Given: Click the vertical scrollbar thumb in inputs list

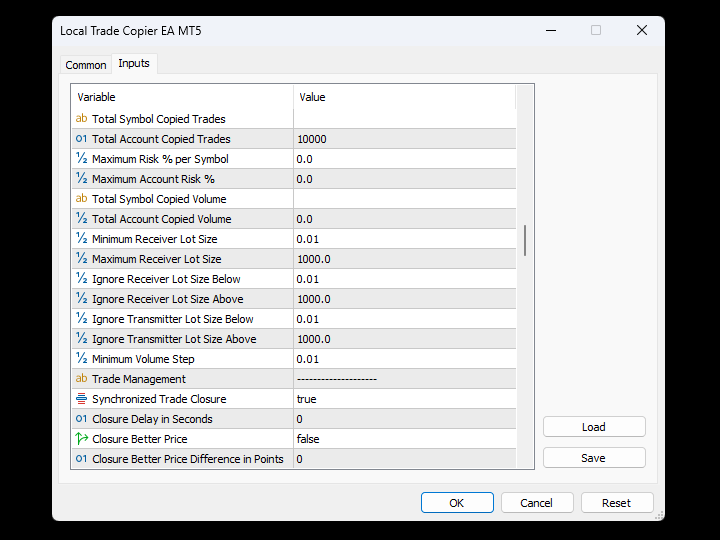Looking at the screenshot, I should 524,240.
